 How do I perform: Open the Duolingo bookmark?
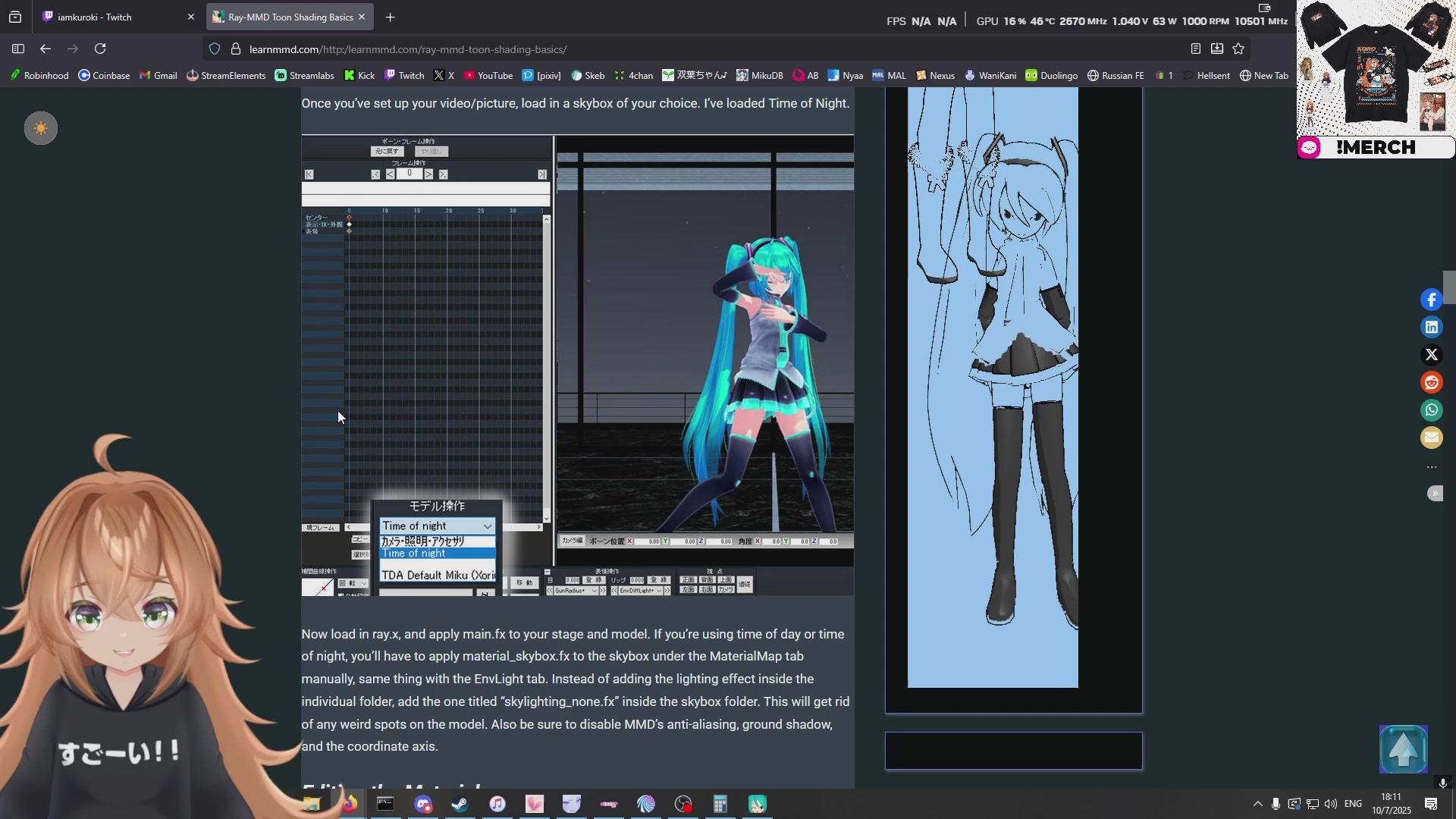(x=1051, y=75)
